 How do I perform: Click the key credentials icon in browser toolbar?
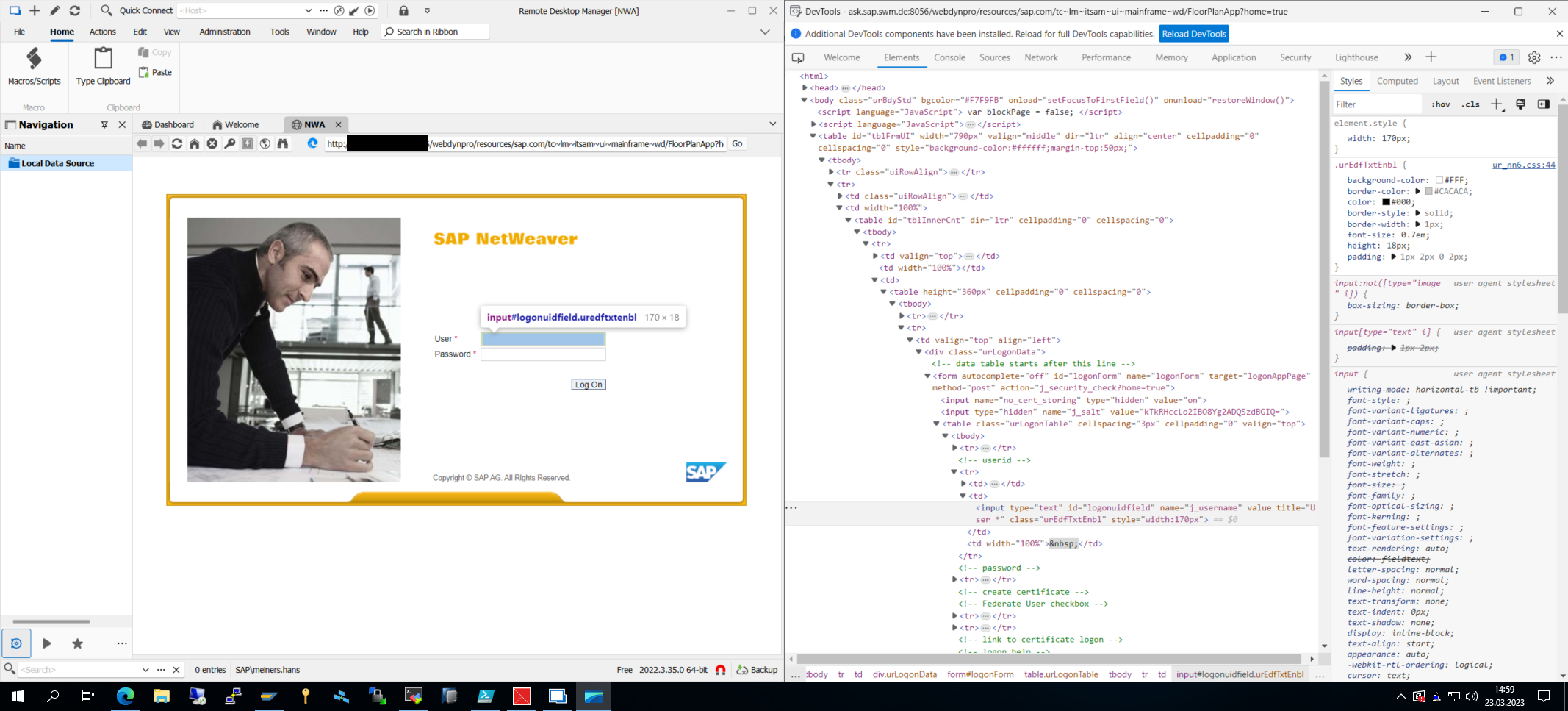(x=230, y=144)
